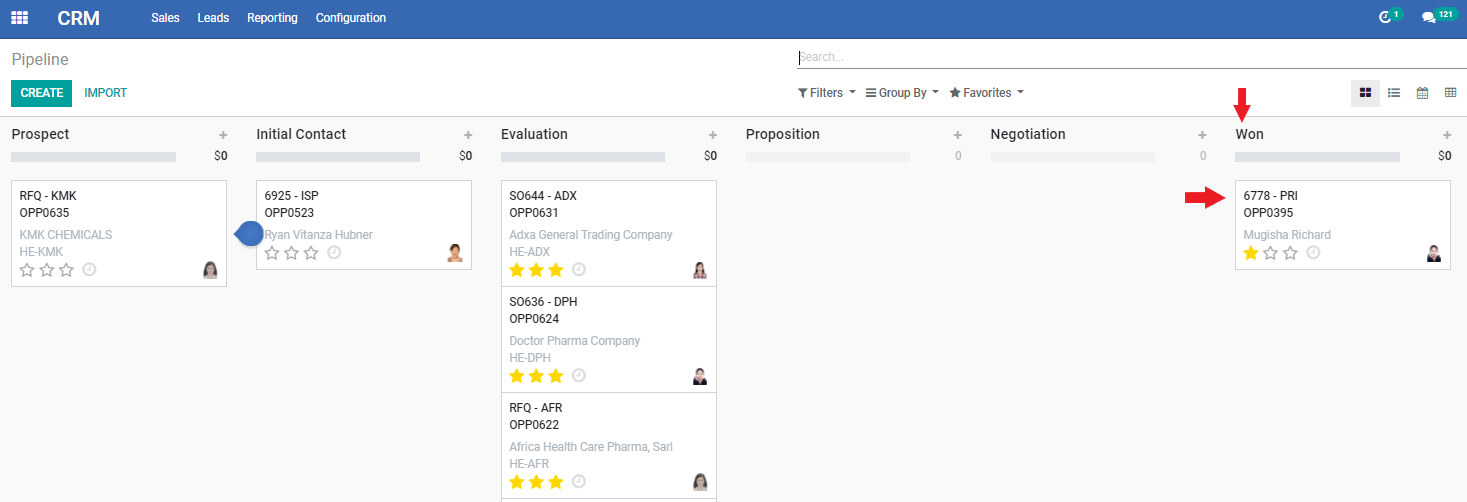Set third priority star on RFQ - KMK card
This screenshot has height=502, width=1467.
[x=66, y=270]
